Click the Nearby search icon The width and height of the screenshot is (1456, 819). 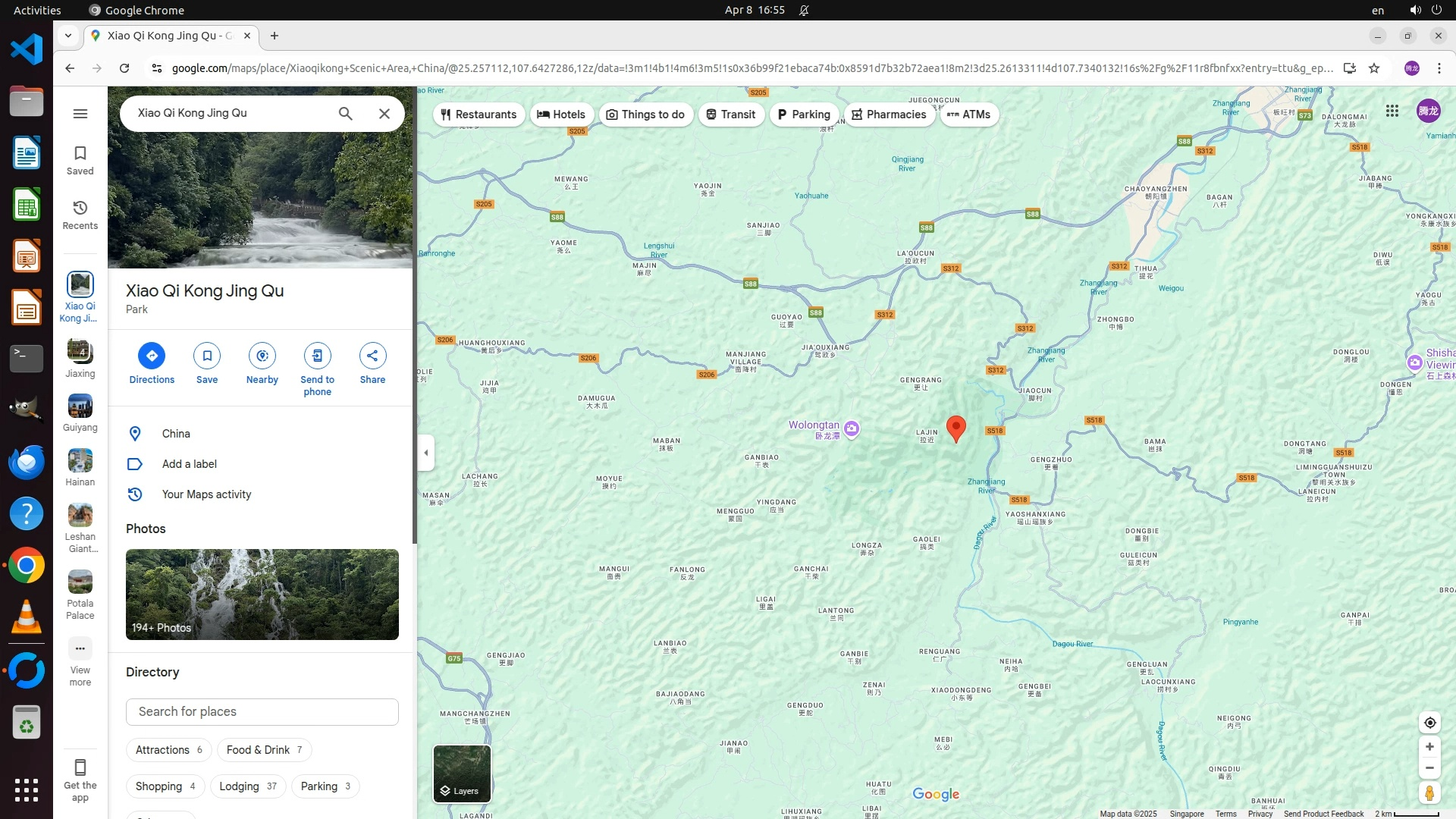(262, 356)
